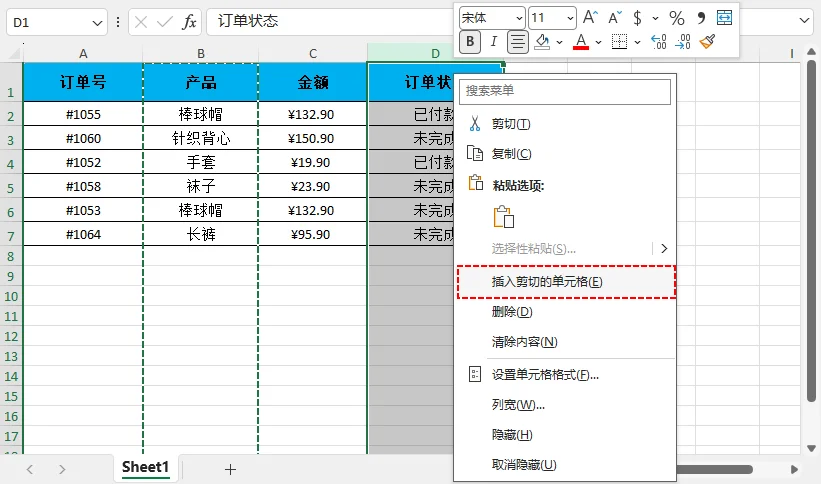The width and height of the screenshot is (821, 484).
Task: Choose 清除内容(N) menu item
Action: click(565, 342)
